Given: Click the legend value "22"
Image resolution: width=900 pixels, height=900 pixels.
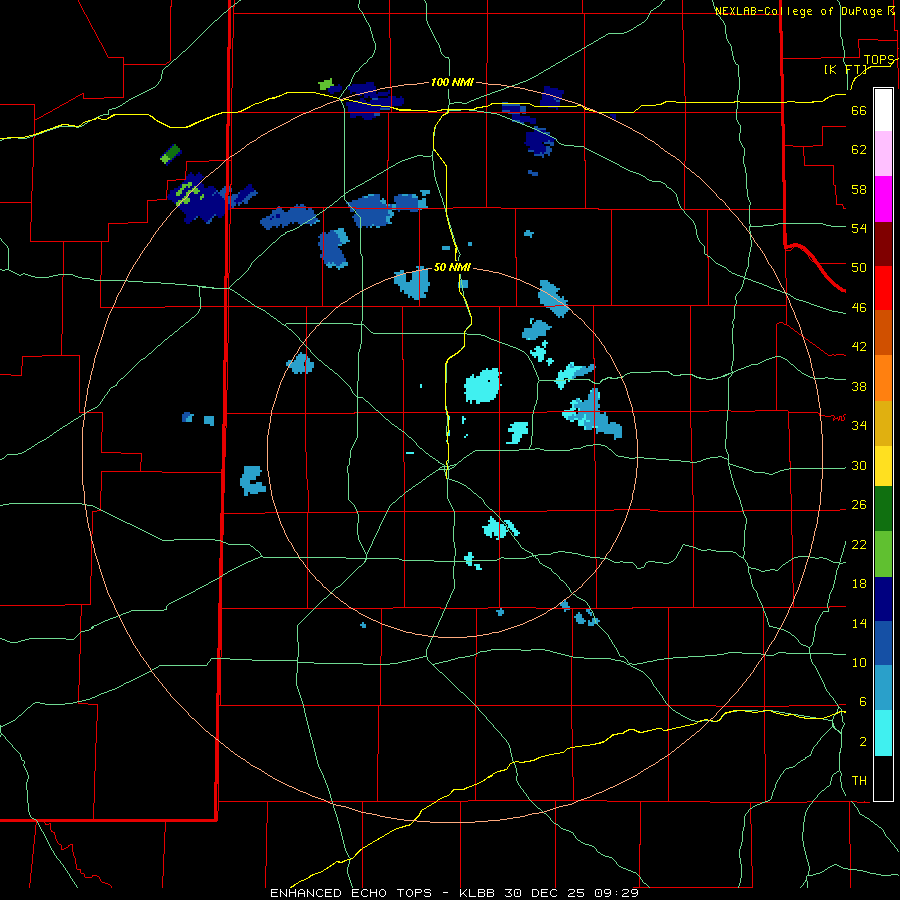Looking at the screenshot, I should click(859, 544).
